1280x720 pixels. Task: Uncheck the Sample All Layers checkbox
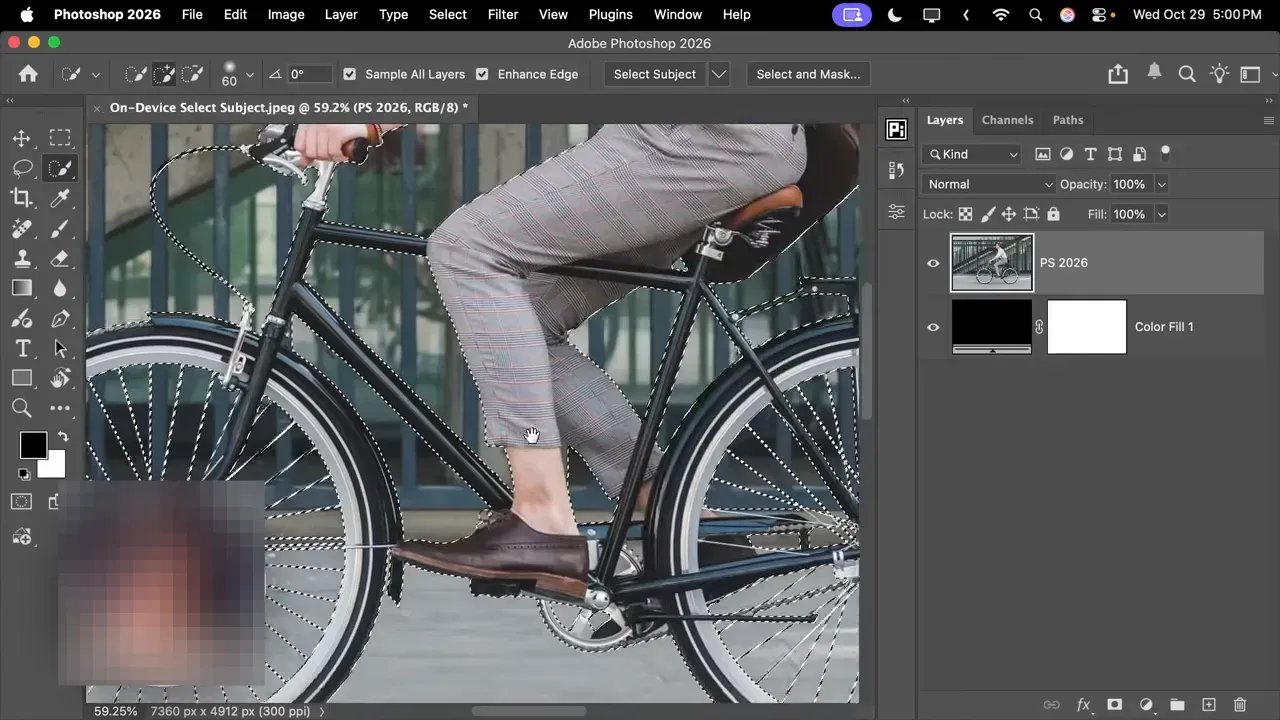click(349, 74)
